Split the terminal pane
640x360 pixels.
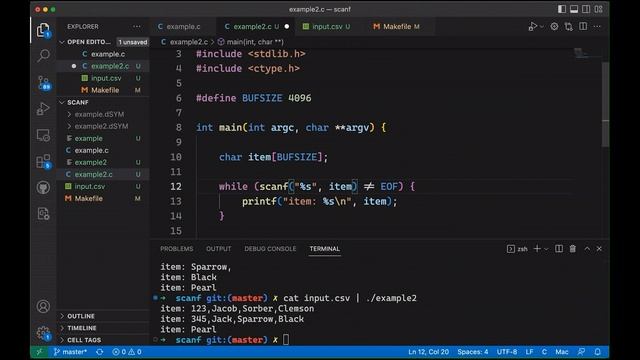pyautogui.click(x=559, y=249)
